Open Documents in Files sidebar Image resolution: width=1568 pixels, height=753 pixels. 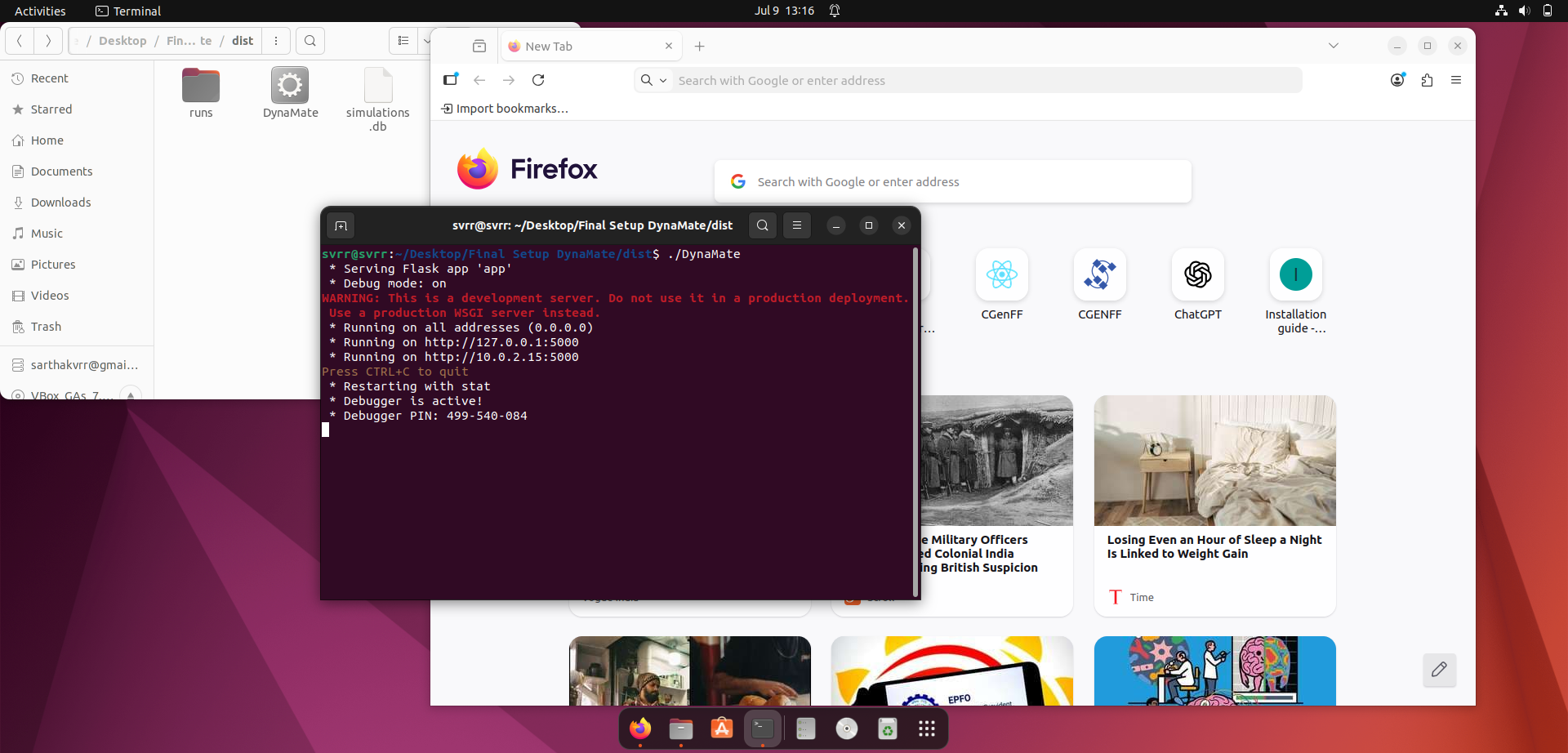(77, 172)
